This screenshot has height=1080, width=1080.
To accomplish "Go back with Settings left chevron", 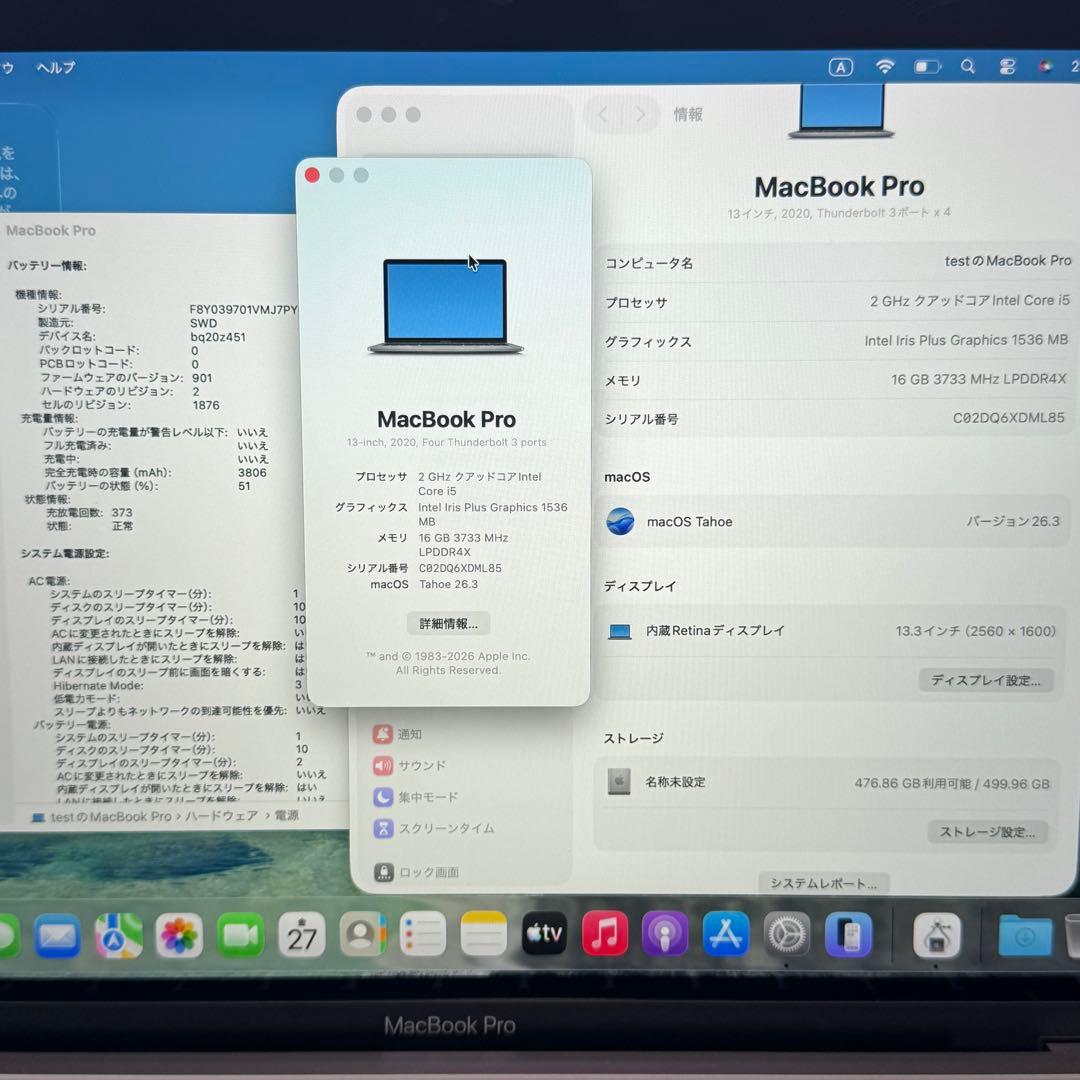I will coord(603,114).
